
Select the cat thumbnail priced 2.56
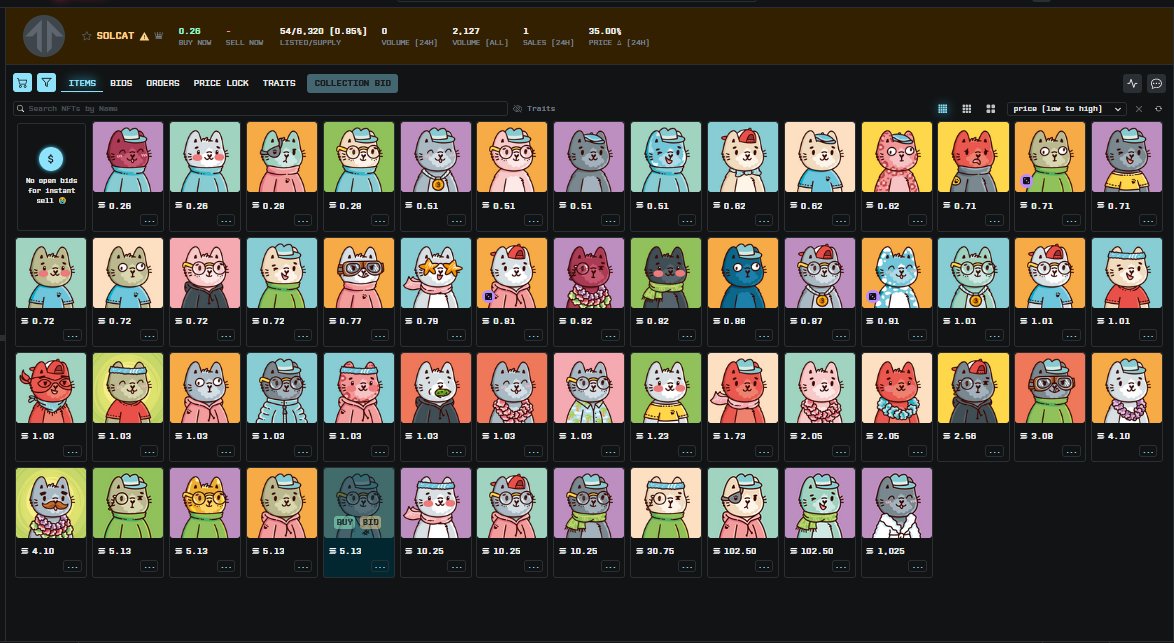click(x=973, y=388)
